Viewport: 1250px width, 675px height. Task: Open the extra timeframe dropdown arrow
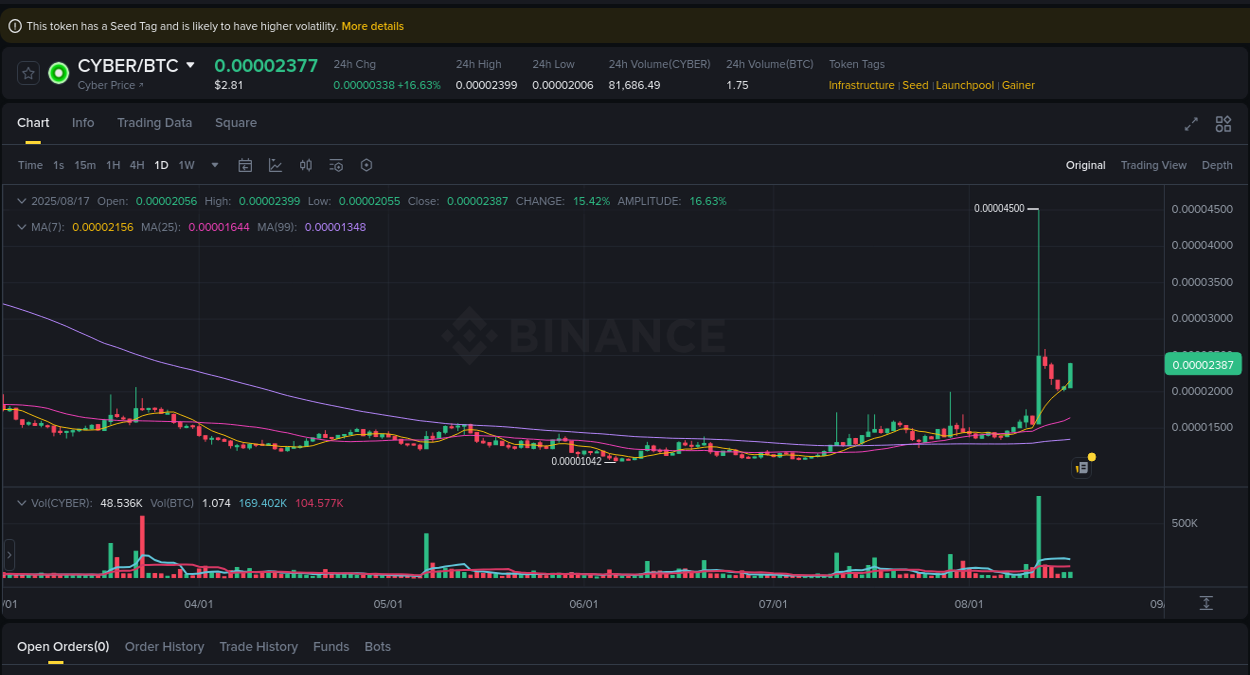point(214,164)
